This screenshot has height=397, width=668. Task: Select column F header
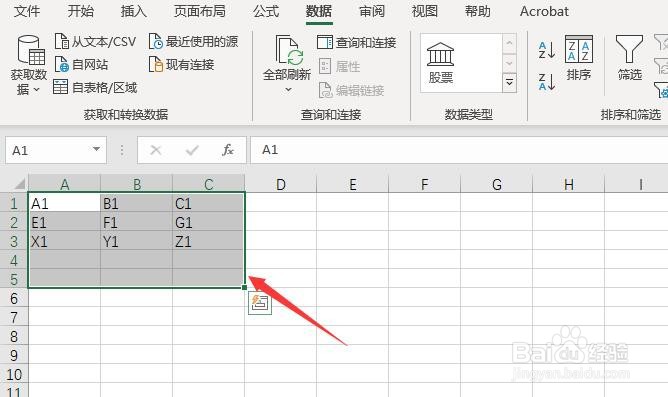click(x=424, y=184)
